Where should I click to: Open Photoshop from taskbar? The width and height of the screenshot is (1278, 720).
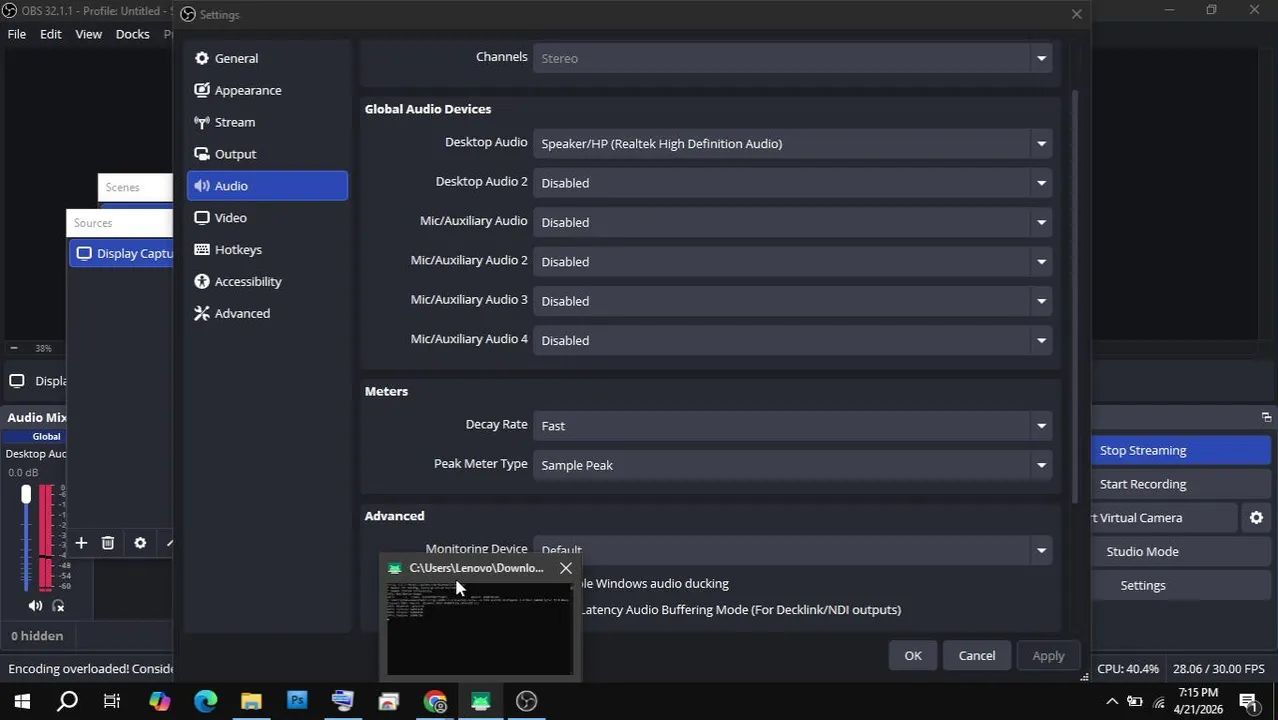click(297, 702)
